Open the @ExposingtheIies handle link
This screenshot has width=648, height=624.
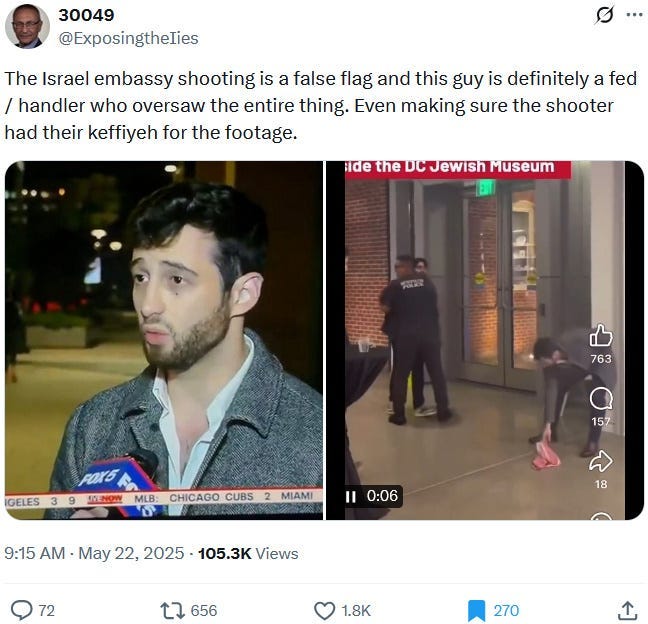point(129,38)
